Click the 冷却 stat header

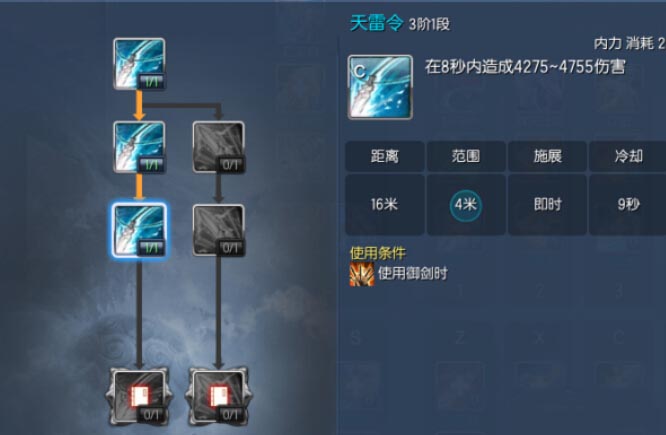coord(628,156)
